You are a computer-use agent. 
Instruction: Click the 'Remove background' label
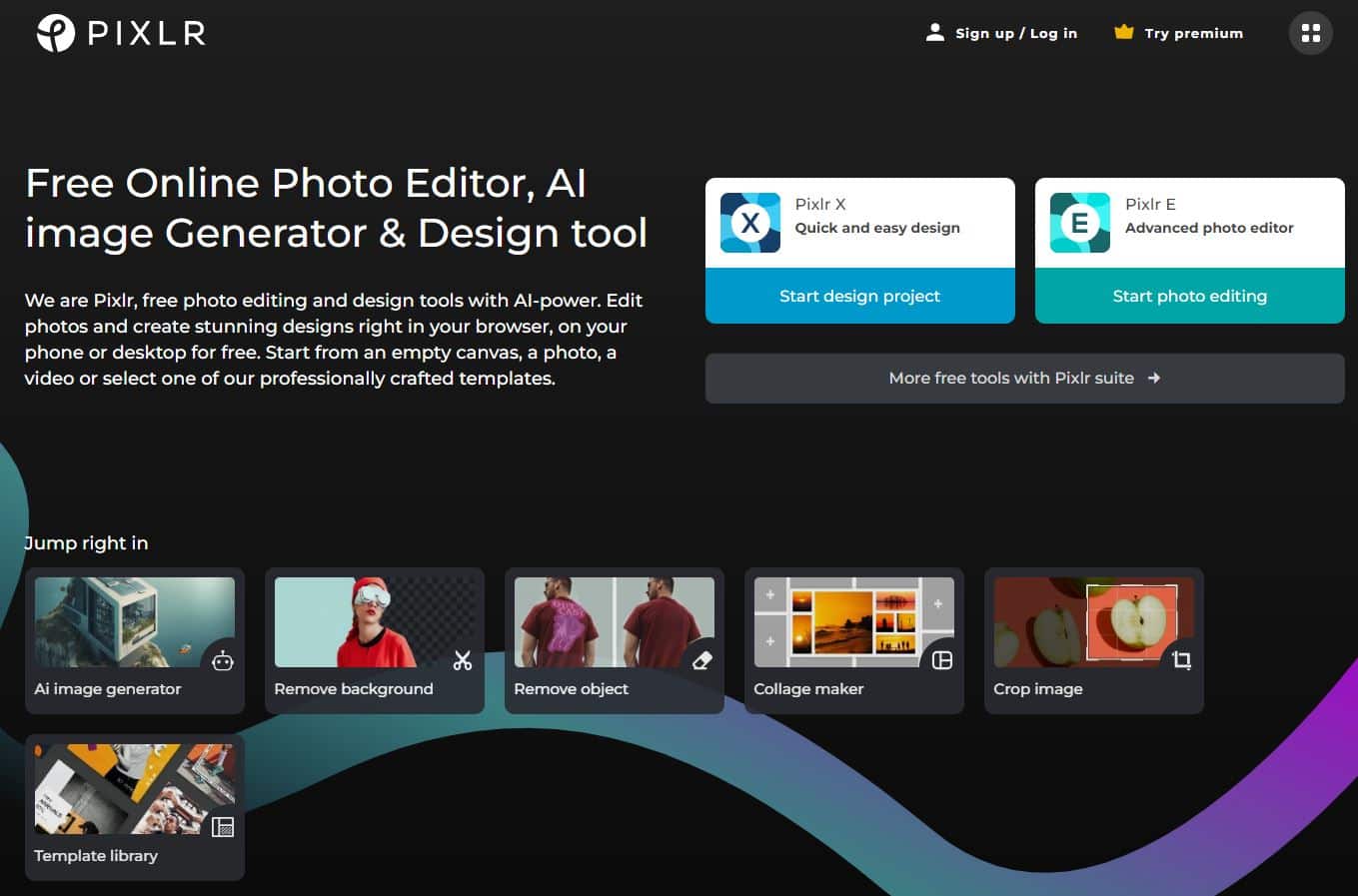pyautogui.click(x=354, y=689)
